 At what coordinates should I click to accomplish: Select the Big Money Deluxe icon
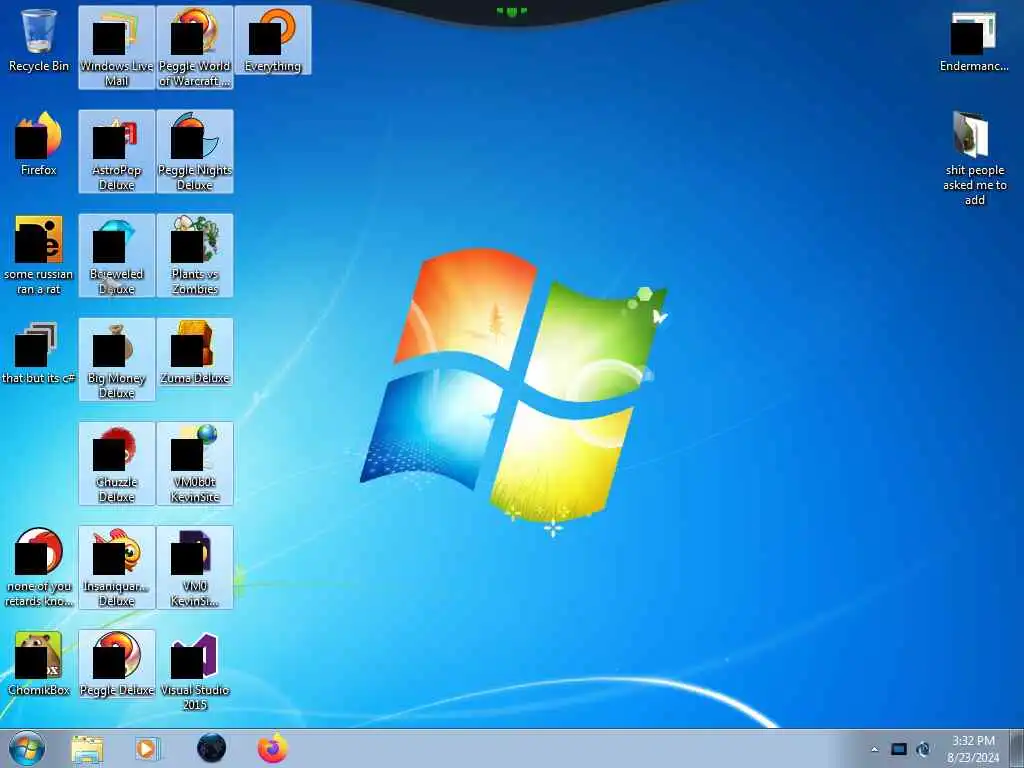click(x=117, y=359)
